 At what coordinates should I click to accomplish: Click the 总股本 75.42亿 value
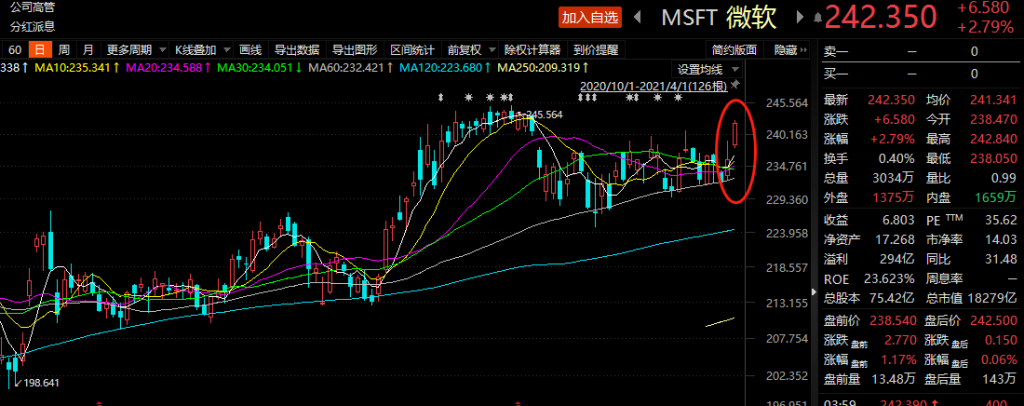coord(889,298)
